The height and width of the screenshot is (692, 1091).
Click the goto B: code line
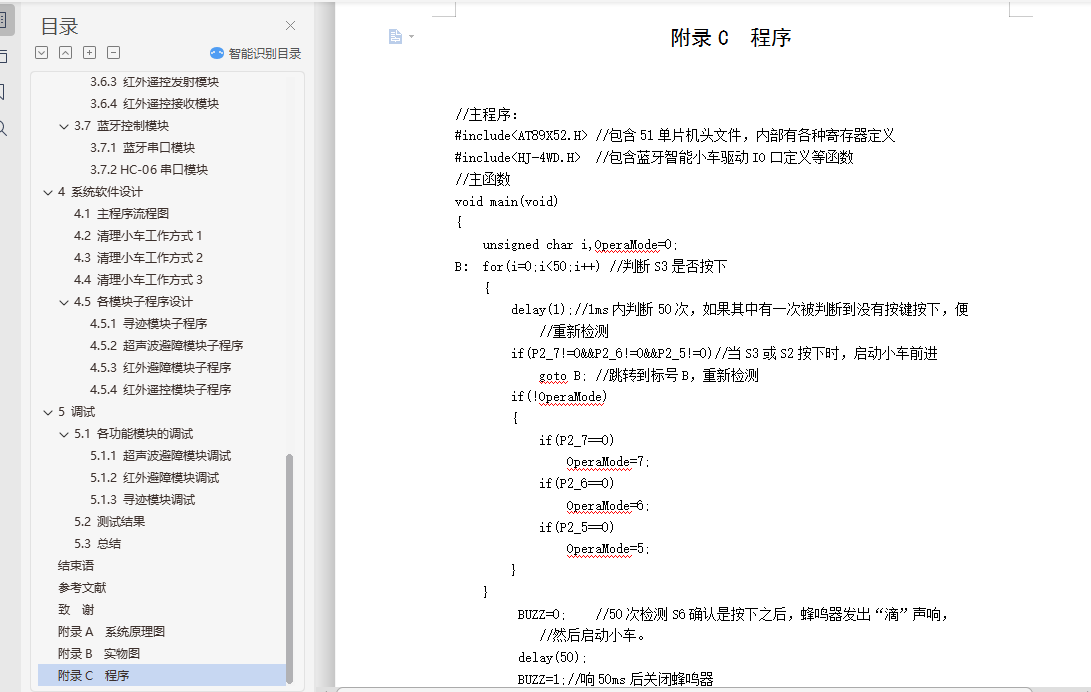pos(648,376)
